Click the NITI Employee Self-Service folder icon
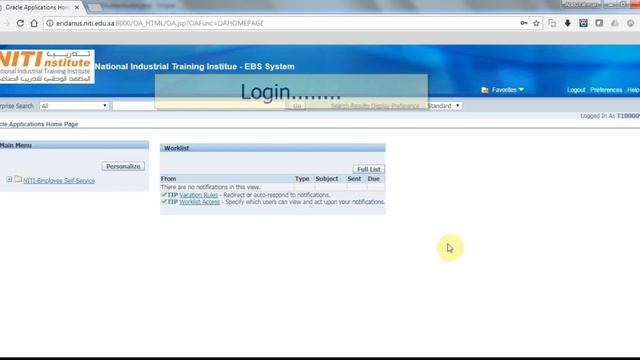The image size is (640, 360). pyautogui.click(x=18, y=179)
